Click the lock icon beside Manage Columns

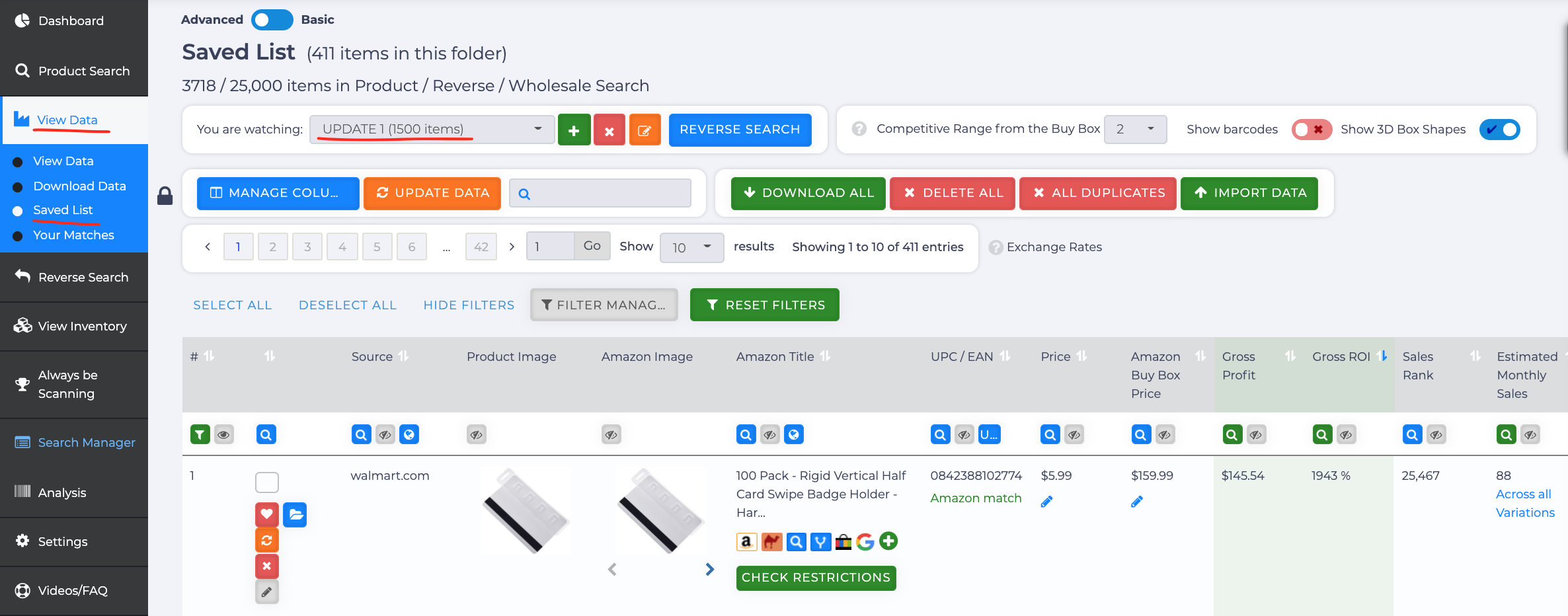165,196
